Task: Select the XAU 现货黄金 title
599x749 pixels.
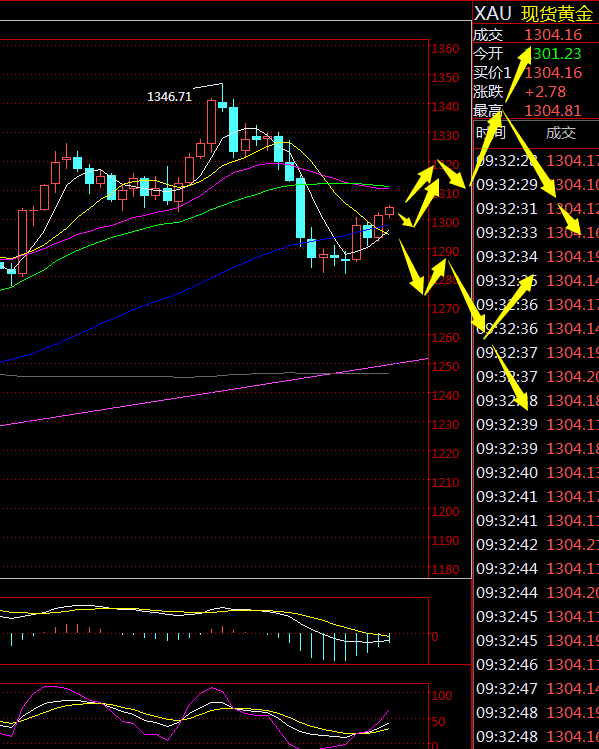Action: tap(534, 13)
